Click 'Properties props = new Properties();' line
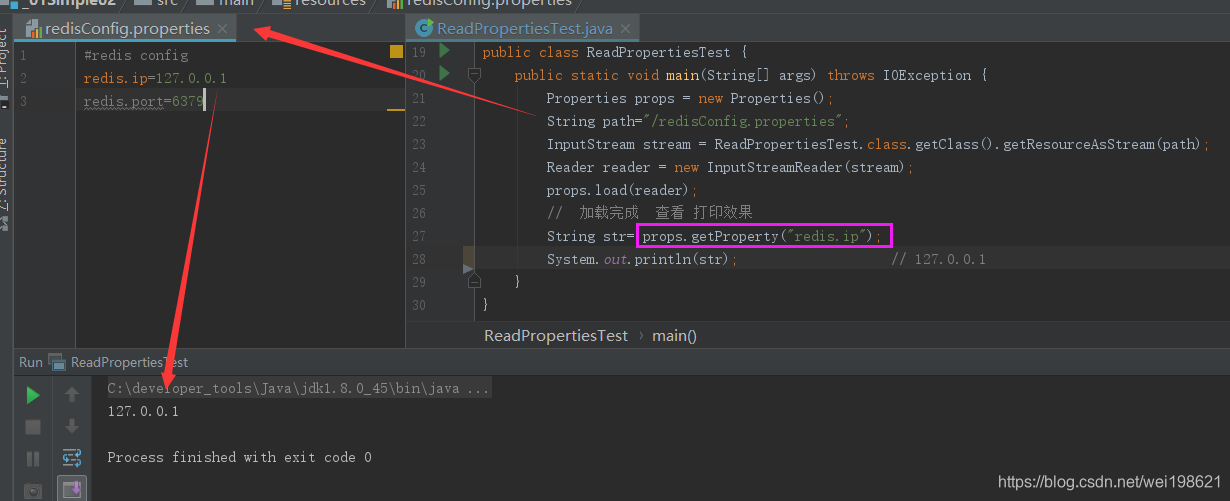The width and height of the screenshot is (1230, 501). (x=690, y=98)
